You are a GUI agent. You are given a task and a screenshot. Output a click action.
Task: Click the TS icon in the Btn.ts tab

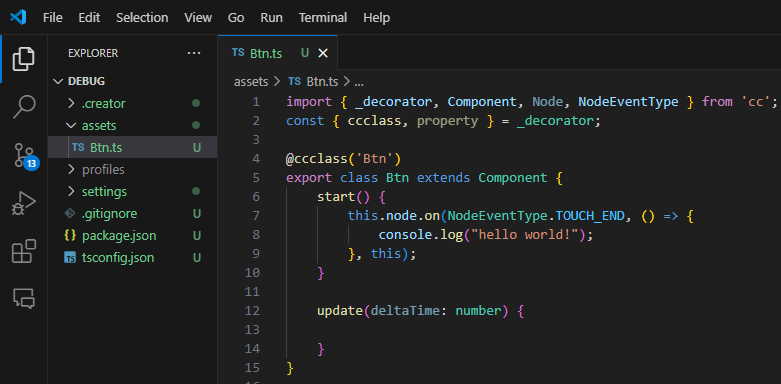point(238,53)
